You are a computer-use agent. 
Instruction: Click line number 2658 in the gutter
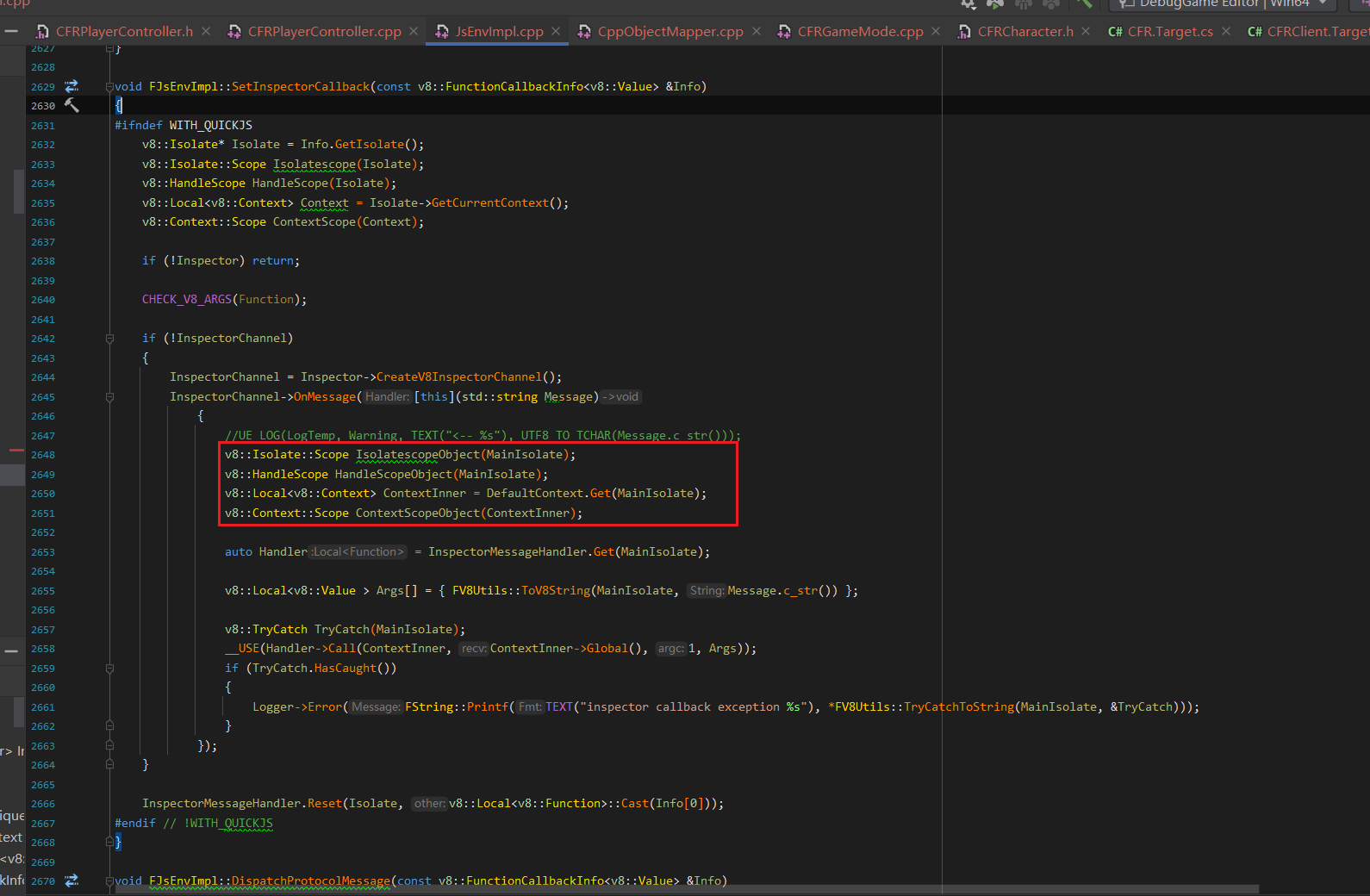42,649
